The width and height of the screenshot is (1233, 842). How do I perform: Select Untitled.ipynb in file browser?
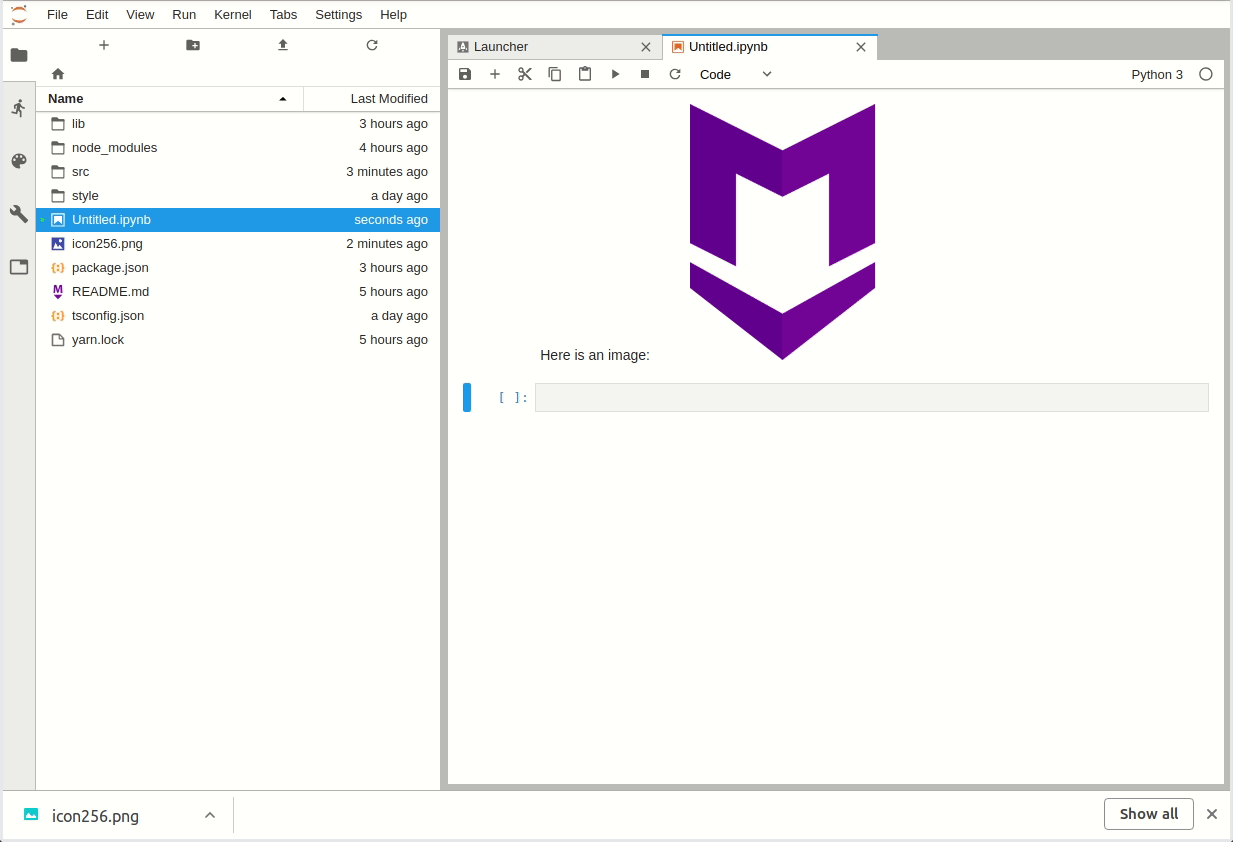[238, 220]
